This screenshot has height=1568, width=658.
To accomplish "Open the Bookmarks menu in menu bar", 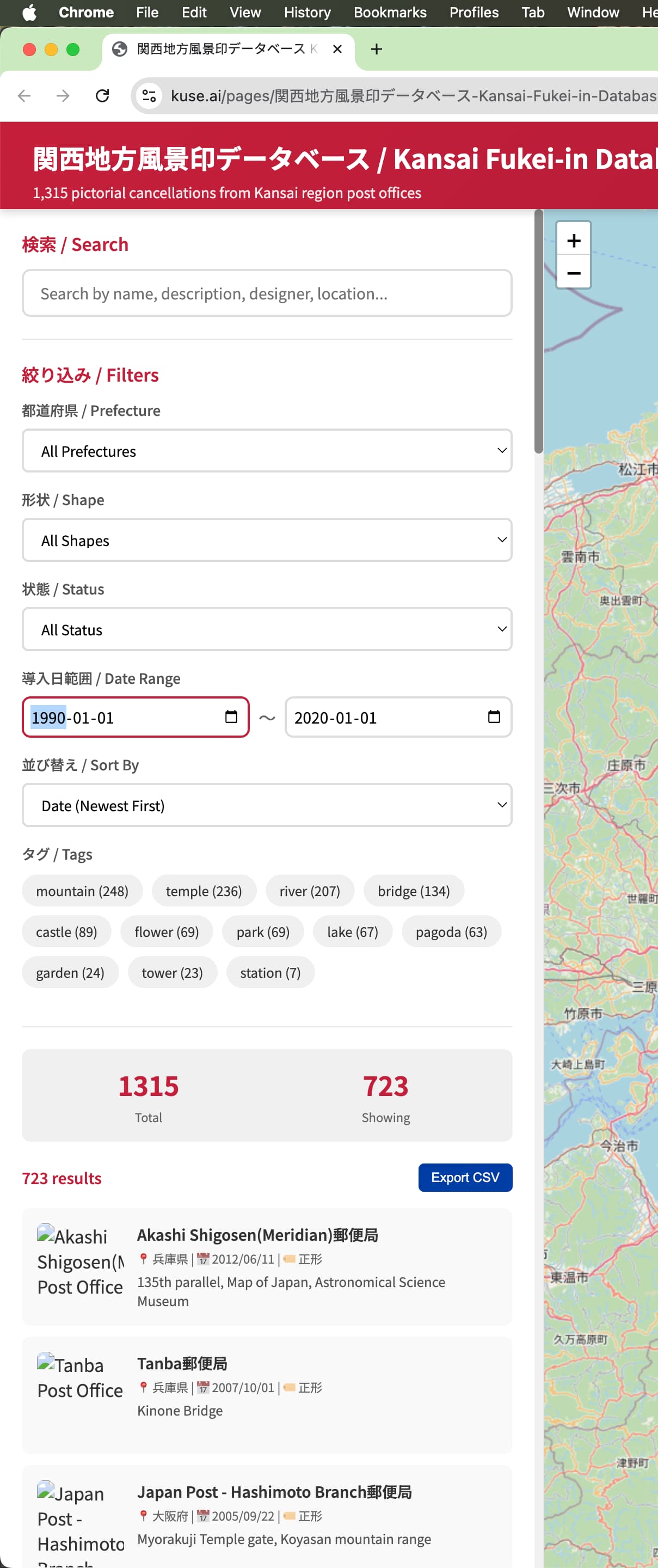I will pos(390,12).
